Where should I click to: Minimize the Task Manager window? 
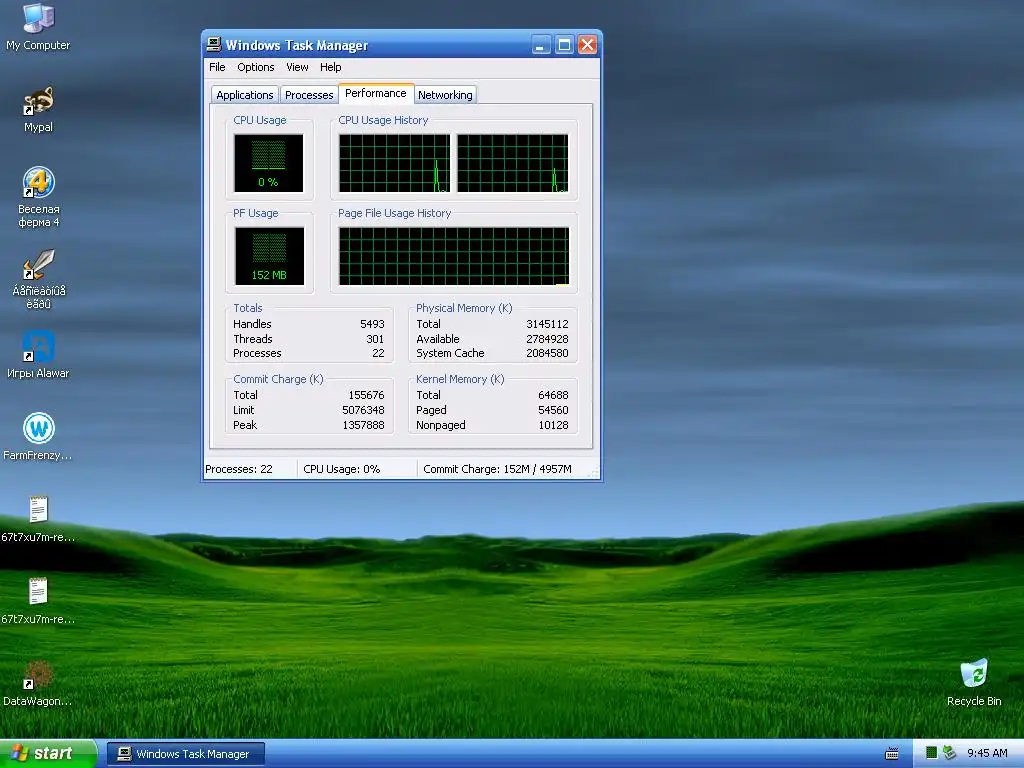click(541, 45)
